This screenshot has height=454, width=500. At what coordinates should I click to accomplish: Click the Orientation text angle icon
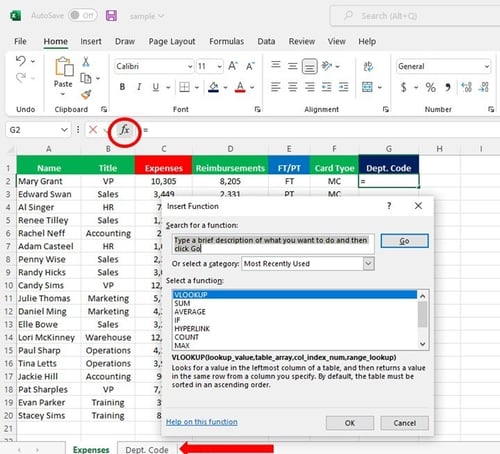pyautogui.click(x=326, y=66)
